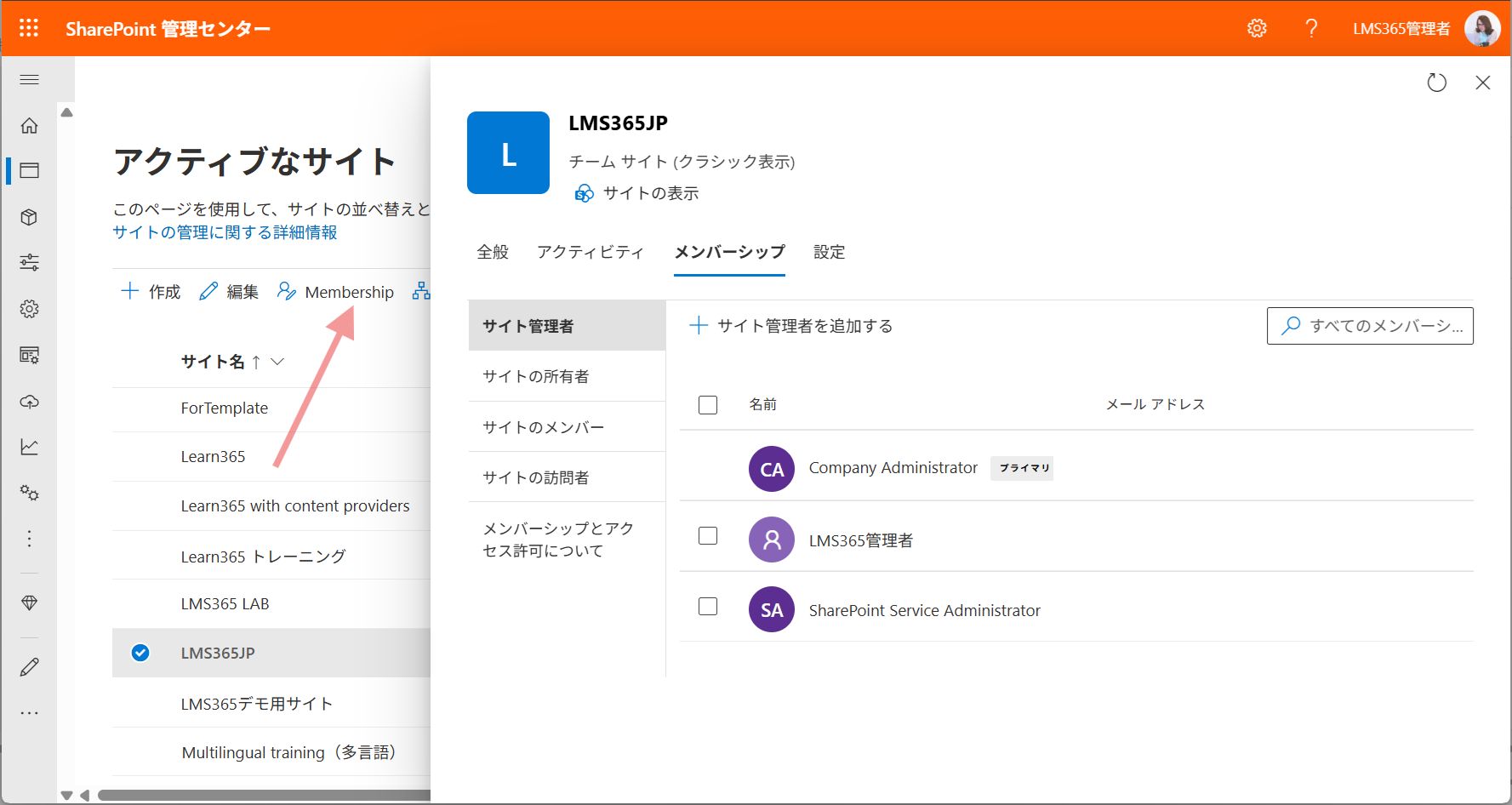Viewport: 1512px width, 805px height.
Task: Click the pencil Customize navigation icon
Action: (x=30, y=667)
